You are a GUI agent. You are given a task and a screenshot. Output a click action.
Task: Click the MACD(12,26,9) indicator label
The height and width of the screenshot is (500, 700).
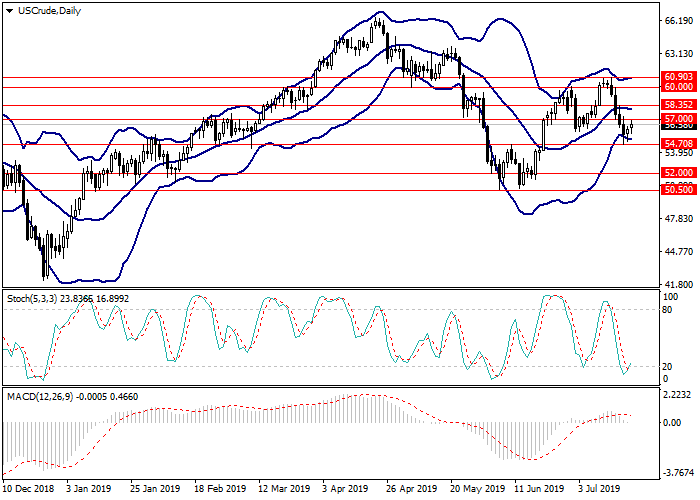pos(38,396)
